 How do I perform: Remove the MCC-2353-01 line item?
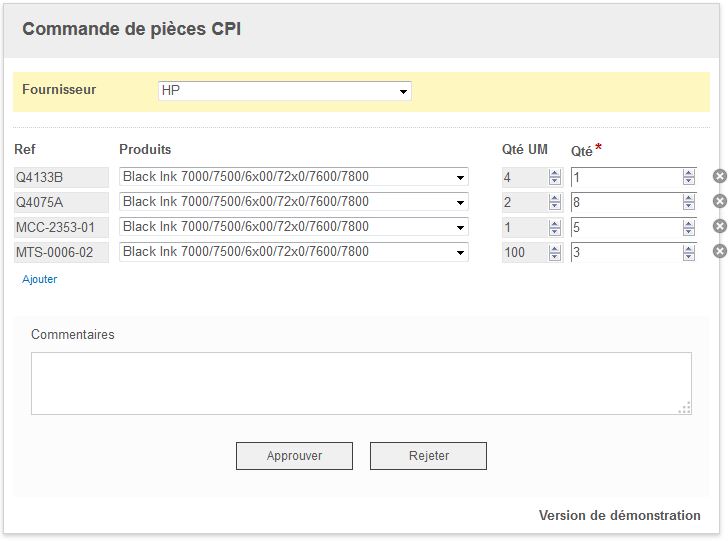(719, 227)
